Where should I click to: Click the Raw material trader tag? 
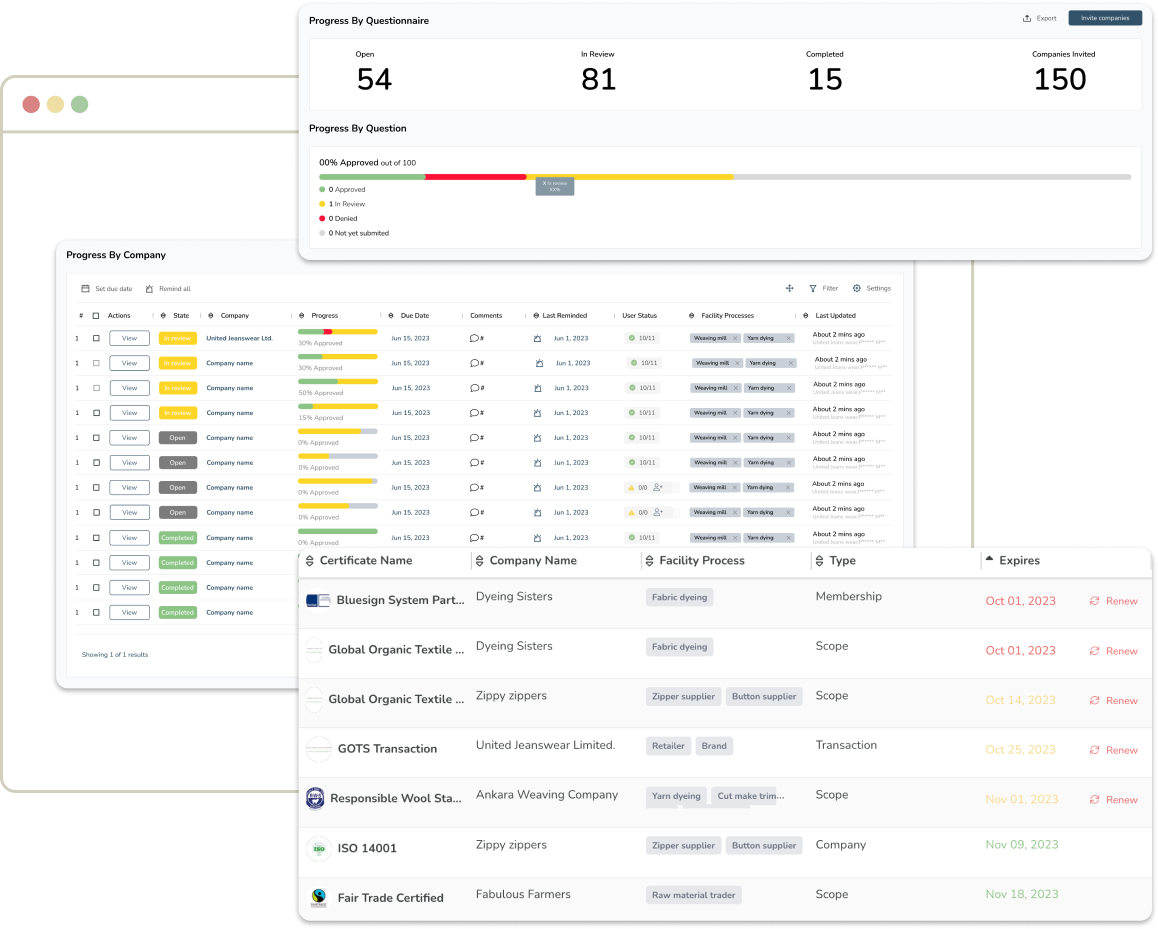[693, 896]
